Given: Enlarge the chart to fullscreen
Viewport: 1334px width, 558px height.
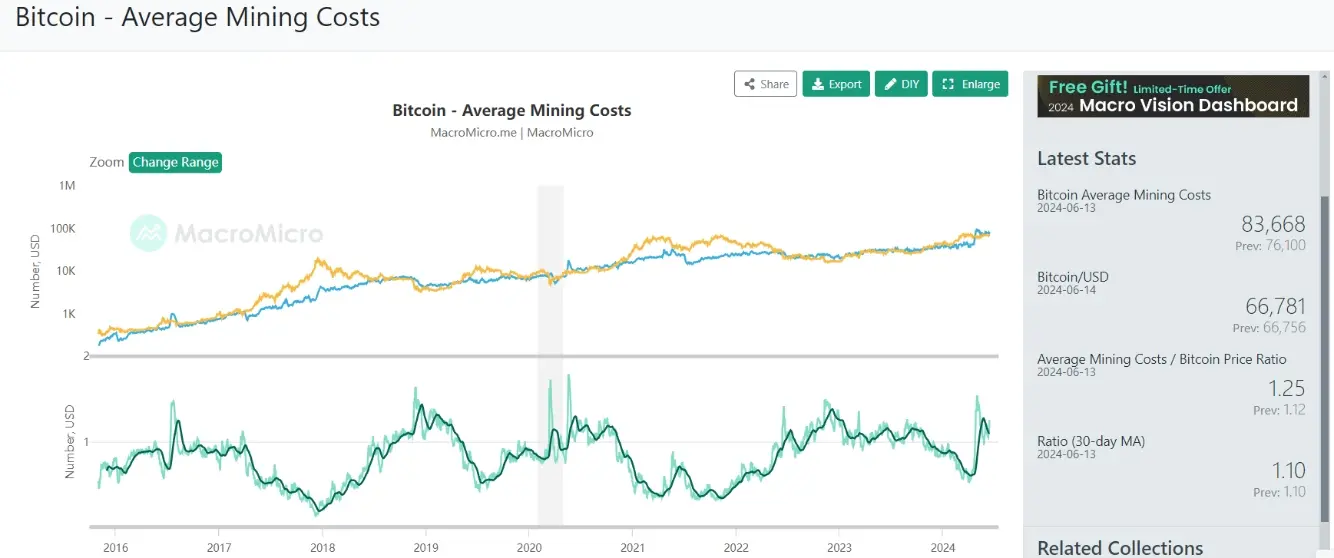Looking at the screenshot, I should [x=970, y=84].
